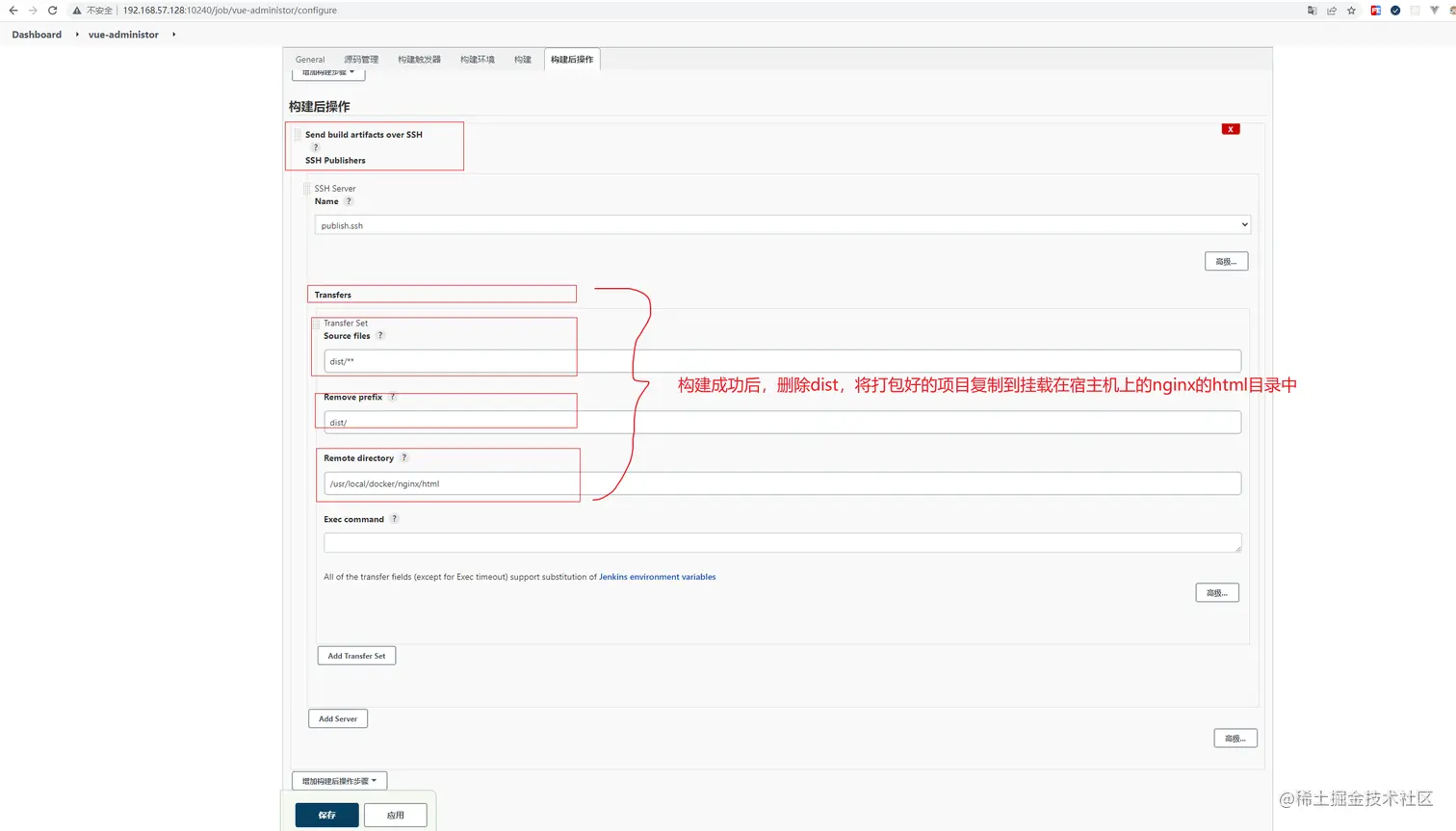Click the SSH Publishers label
1456x831 pixels.
pos(335,161)
